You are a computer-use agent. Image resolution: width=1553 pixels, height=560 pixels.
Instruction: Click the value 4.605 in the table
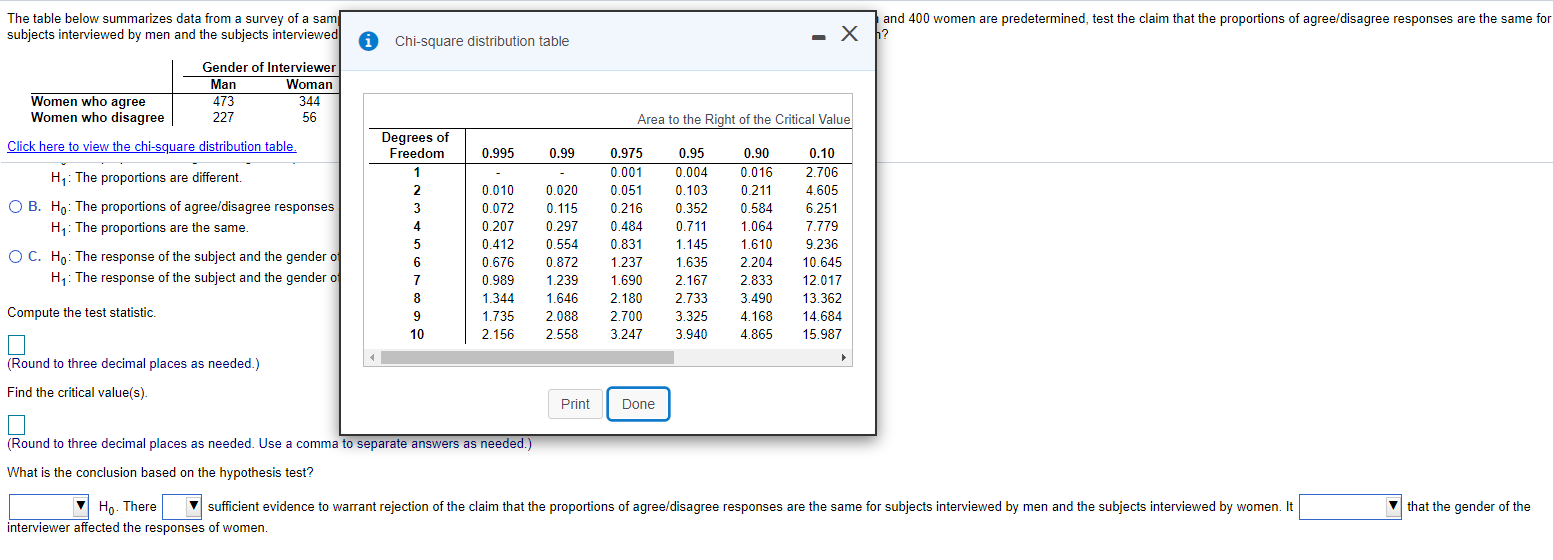click(821, 190)
